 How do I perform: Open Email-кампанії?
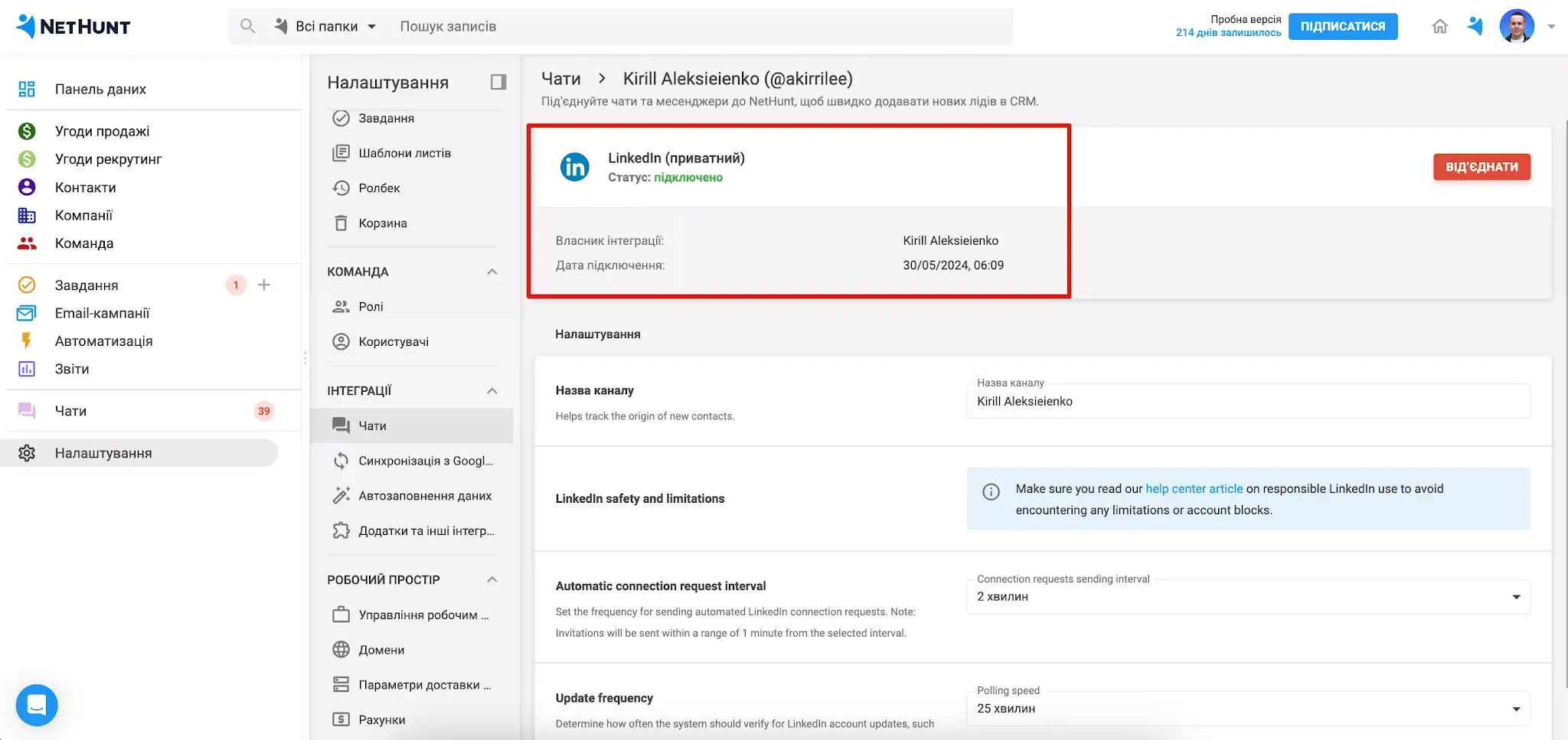tap(102, 313)
